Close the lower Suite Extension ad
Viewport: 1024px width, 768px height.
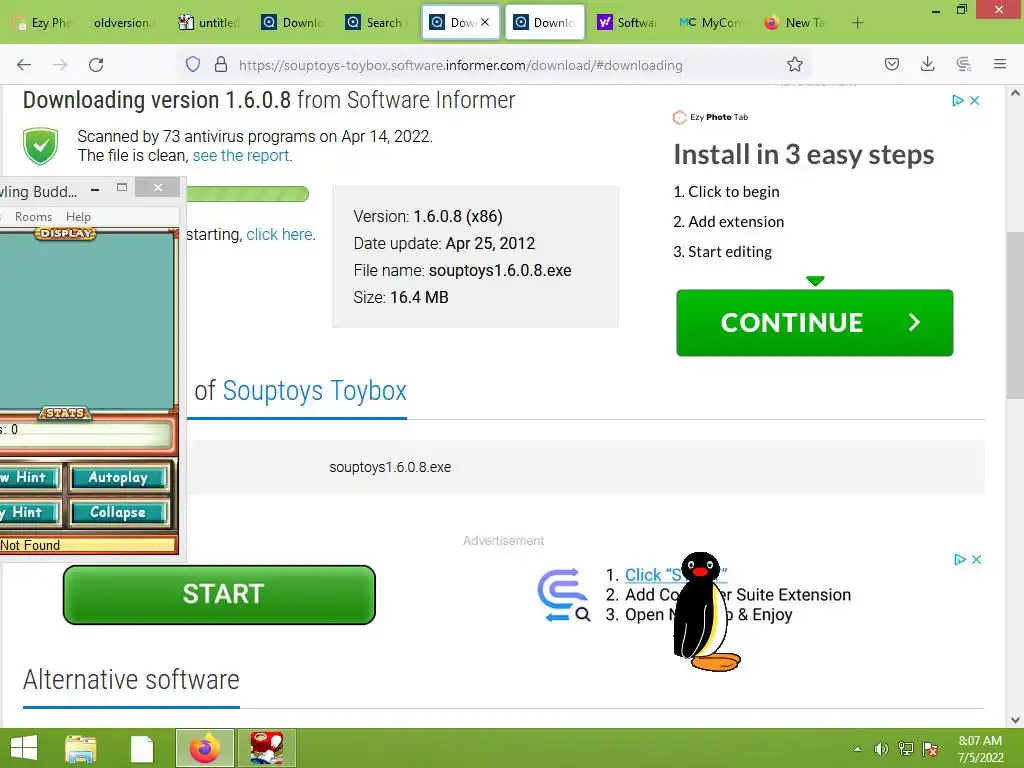976,560
